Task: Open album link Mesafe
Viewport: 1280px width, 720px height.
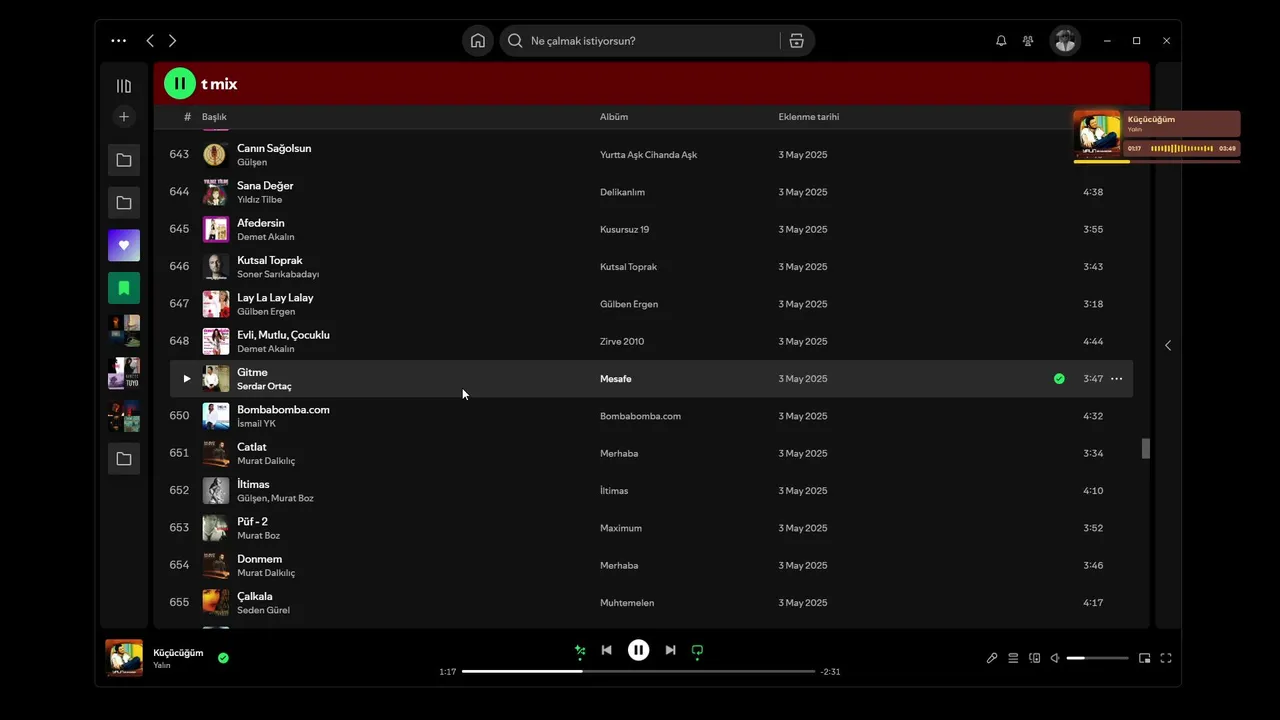Action: (616, 379)
